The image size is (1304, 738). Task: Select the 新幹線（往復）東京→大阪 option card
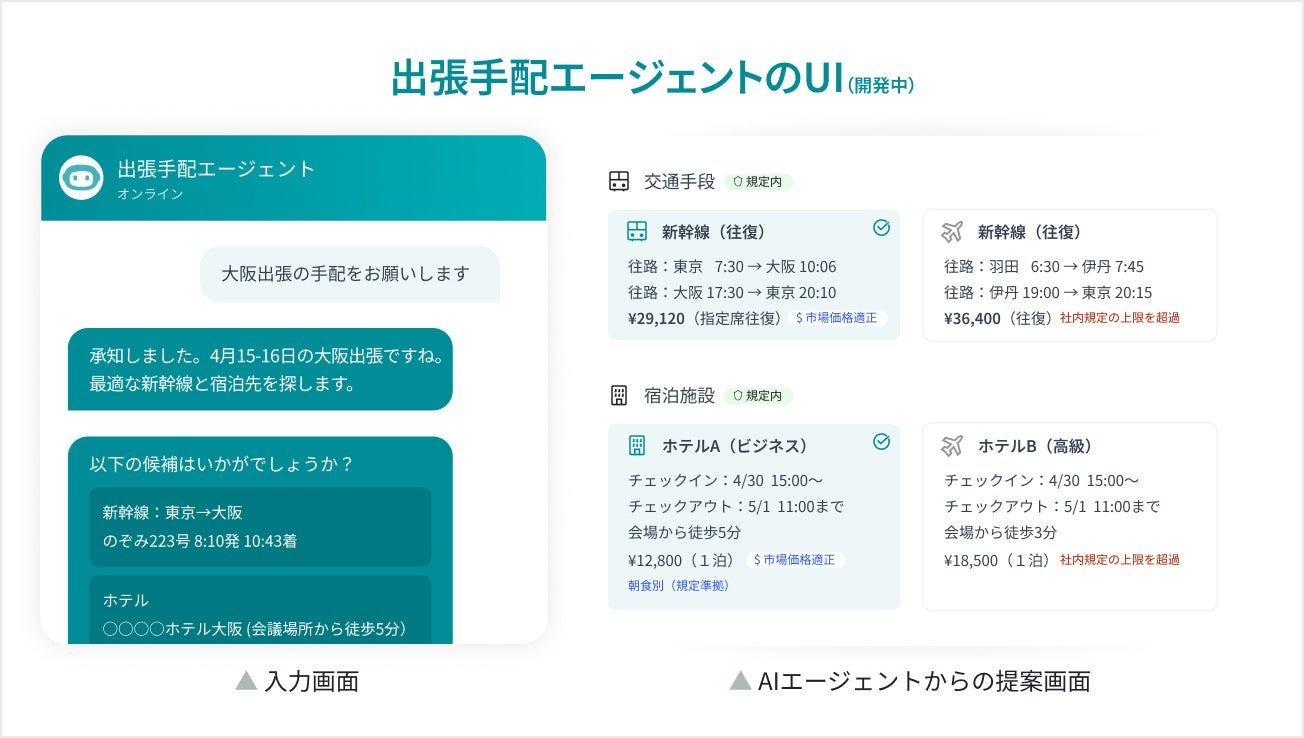point(754,275)
